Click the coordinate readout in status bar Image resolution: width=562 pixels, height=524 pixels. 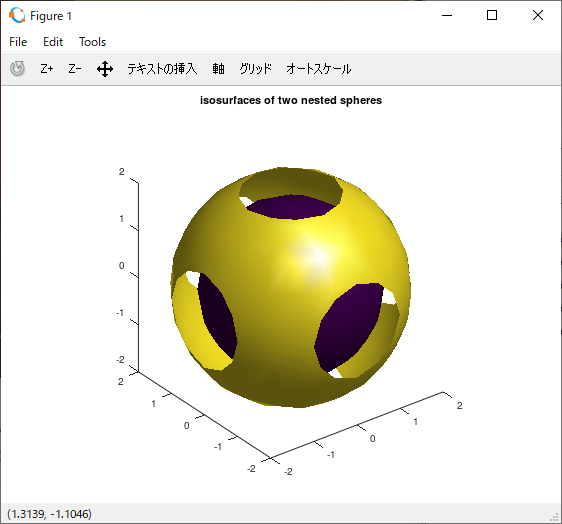tap(49, 514)
